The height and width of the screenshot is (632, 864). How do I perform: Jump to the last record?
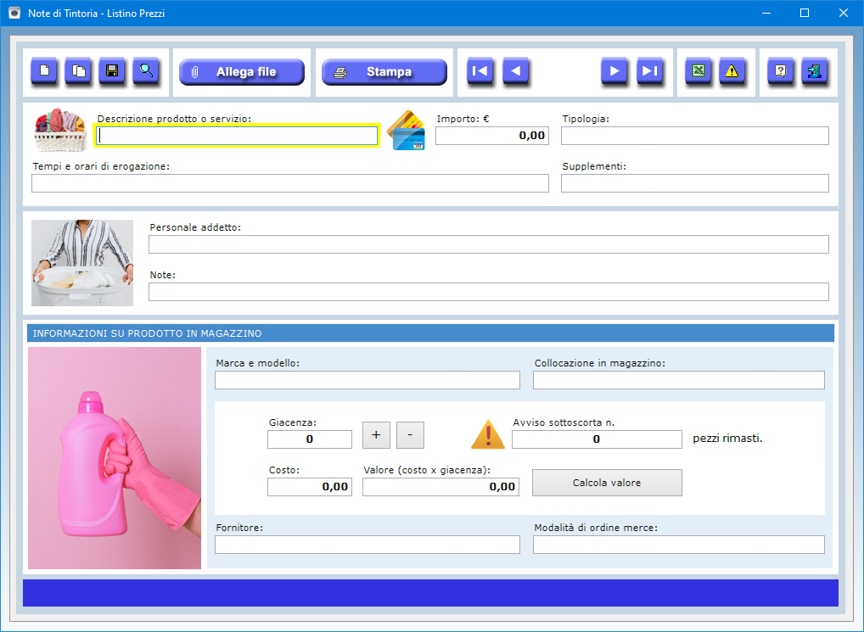pyautogui.click(x=650, y=71)
